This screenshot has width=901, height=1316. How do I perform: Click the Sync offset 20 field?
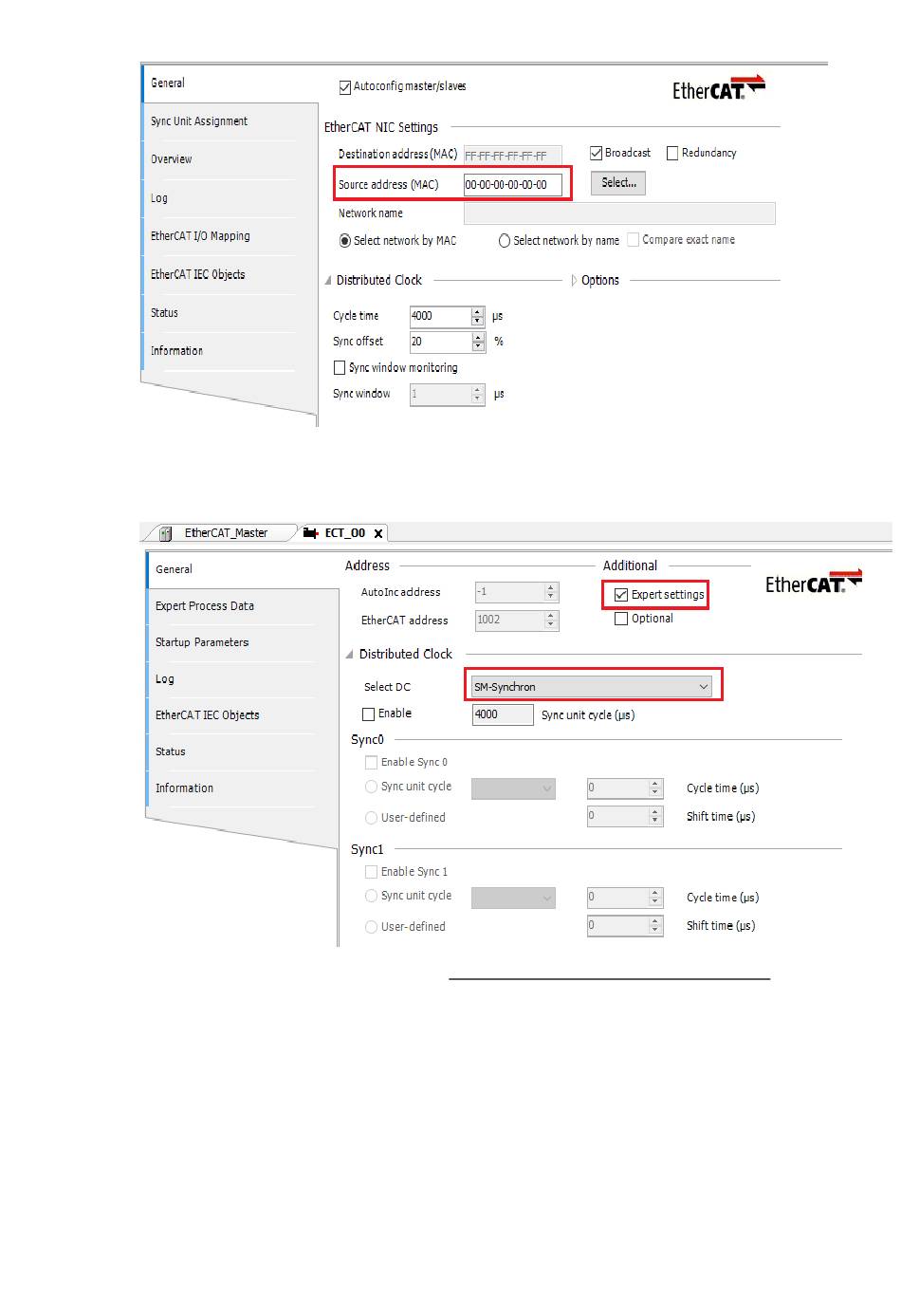tap(440, 342)
